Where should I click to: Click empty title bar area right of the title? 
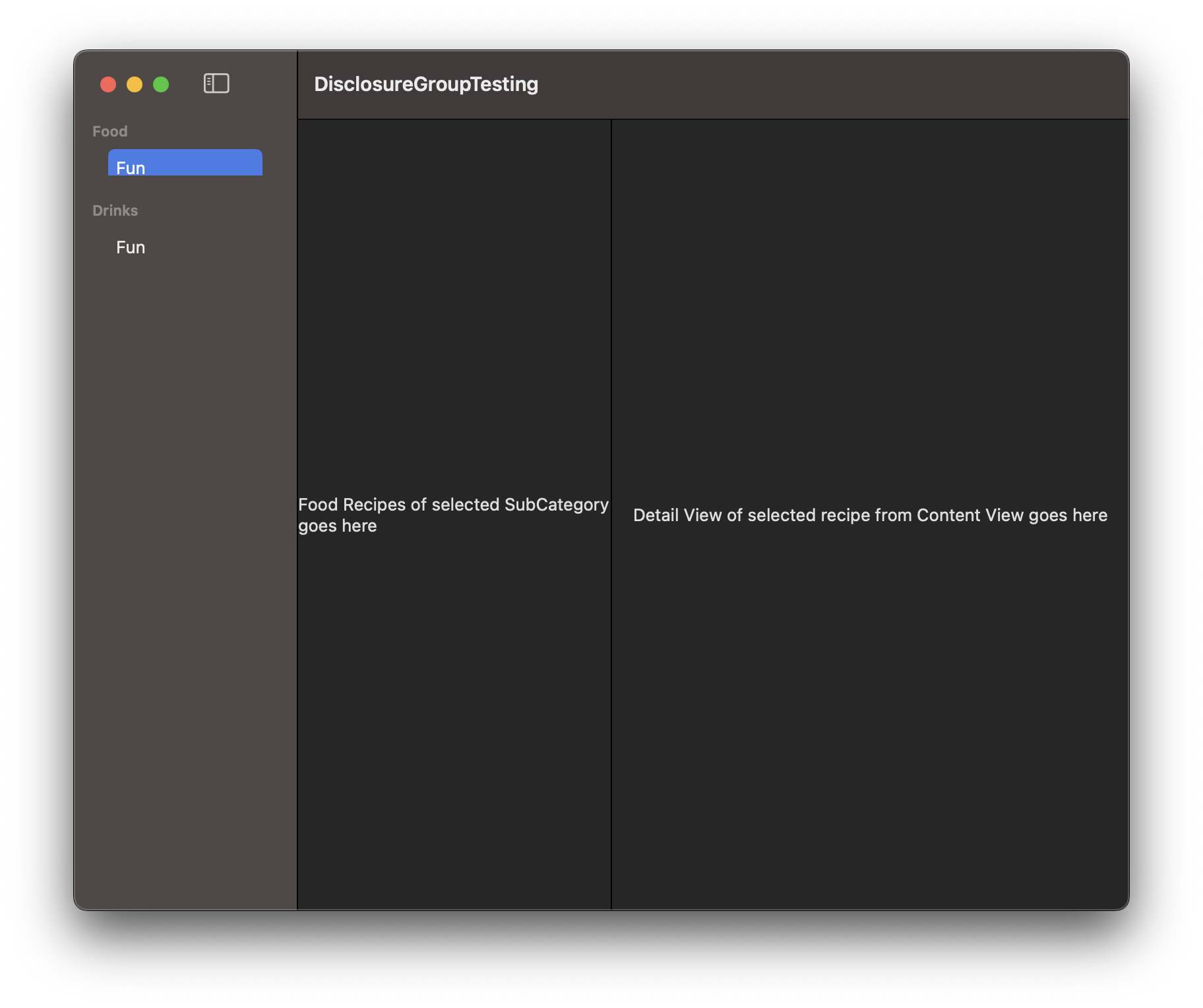point(824,84)
